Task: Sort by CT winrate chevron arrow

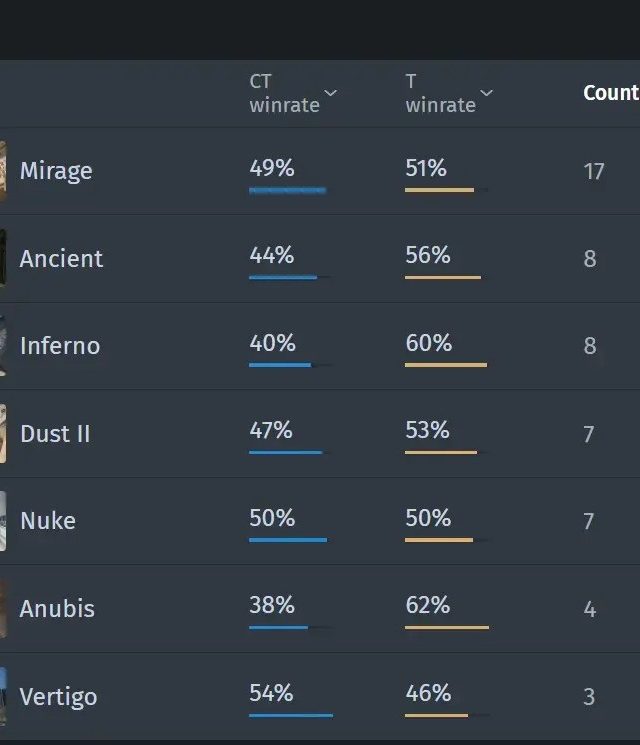Action: coord(331,94)
